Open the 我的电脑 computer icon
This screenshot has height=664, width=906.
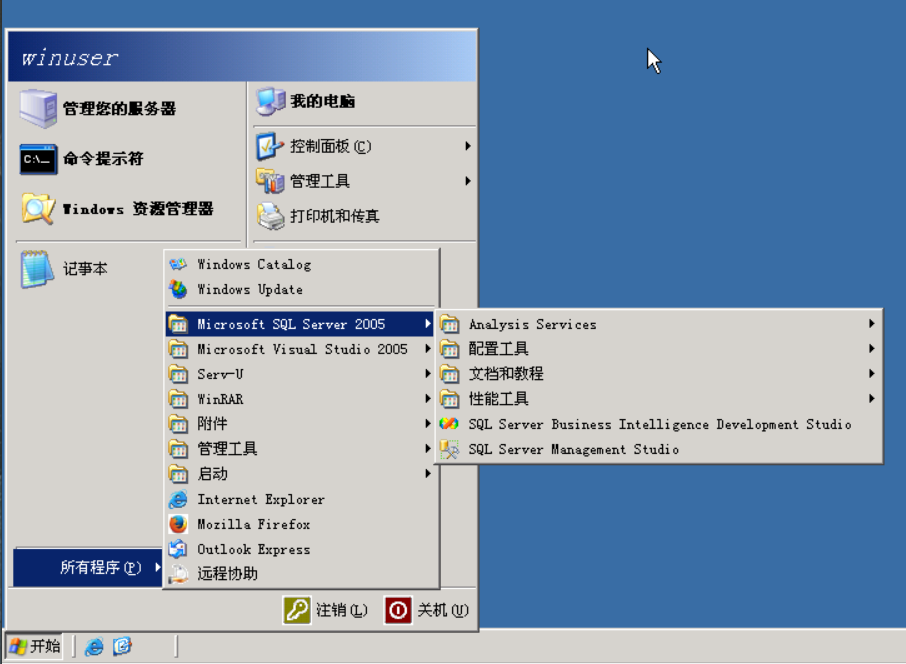coord(271,101)
